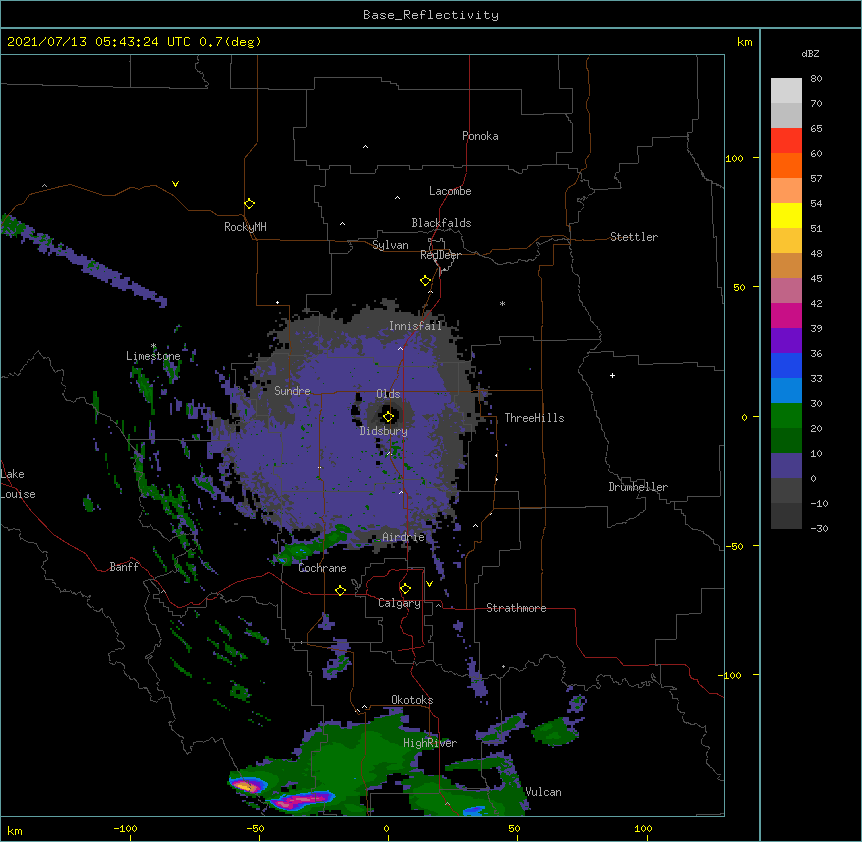
Task: Select the green 30 dBZ legend swatch
Action: 786,416
